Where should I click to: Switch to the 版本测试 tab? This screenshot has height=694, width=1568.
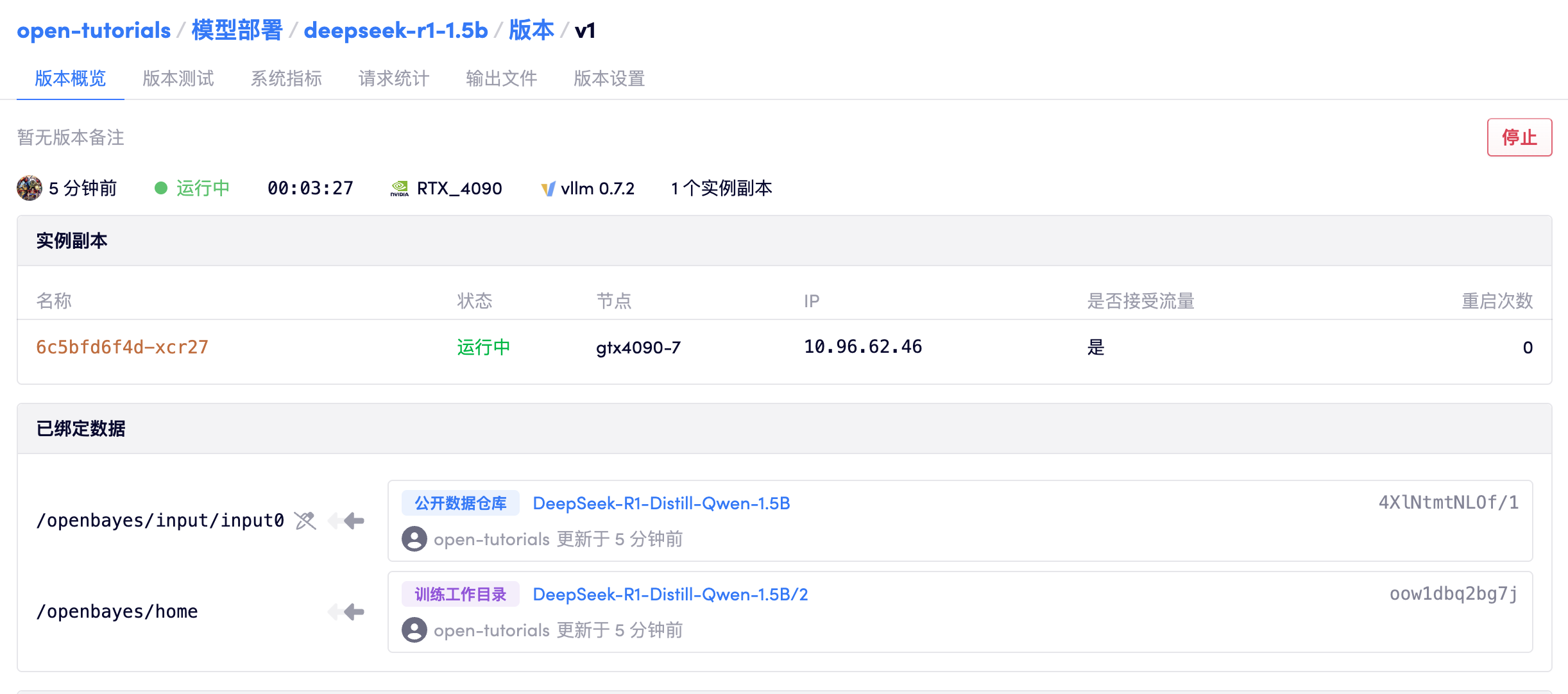tap(178, 78)
